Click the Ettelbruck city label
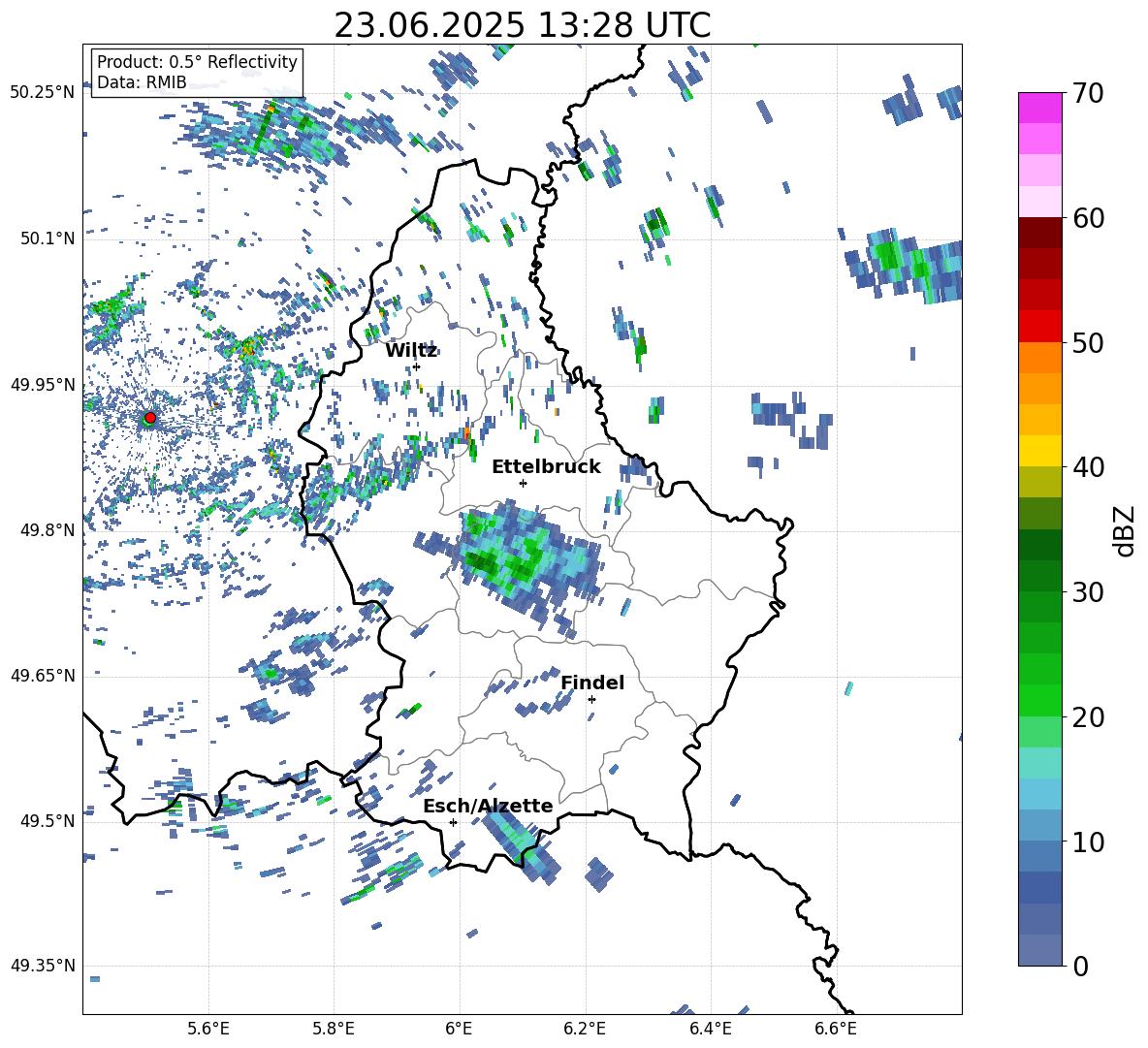This screenshot has width=1148, height=1048. coord(546,467)
